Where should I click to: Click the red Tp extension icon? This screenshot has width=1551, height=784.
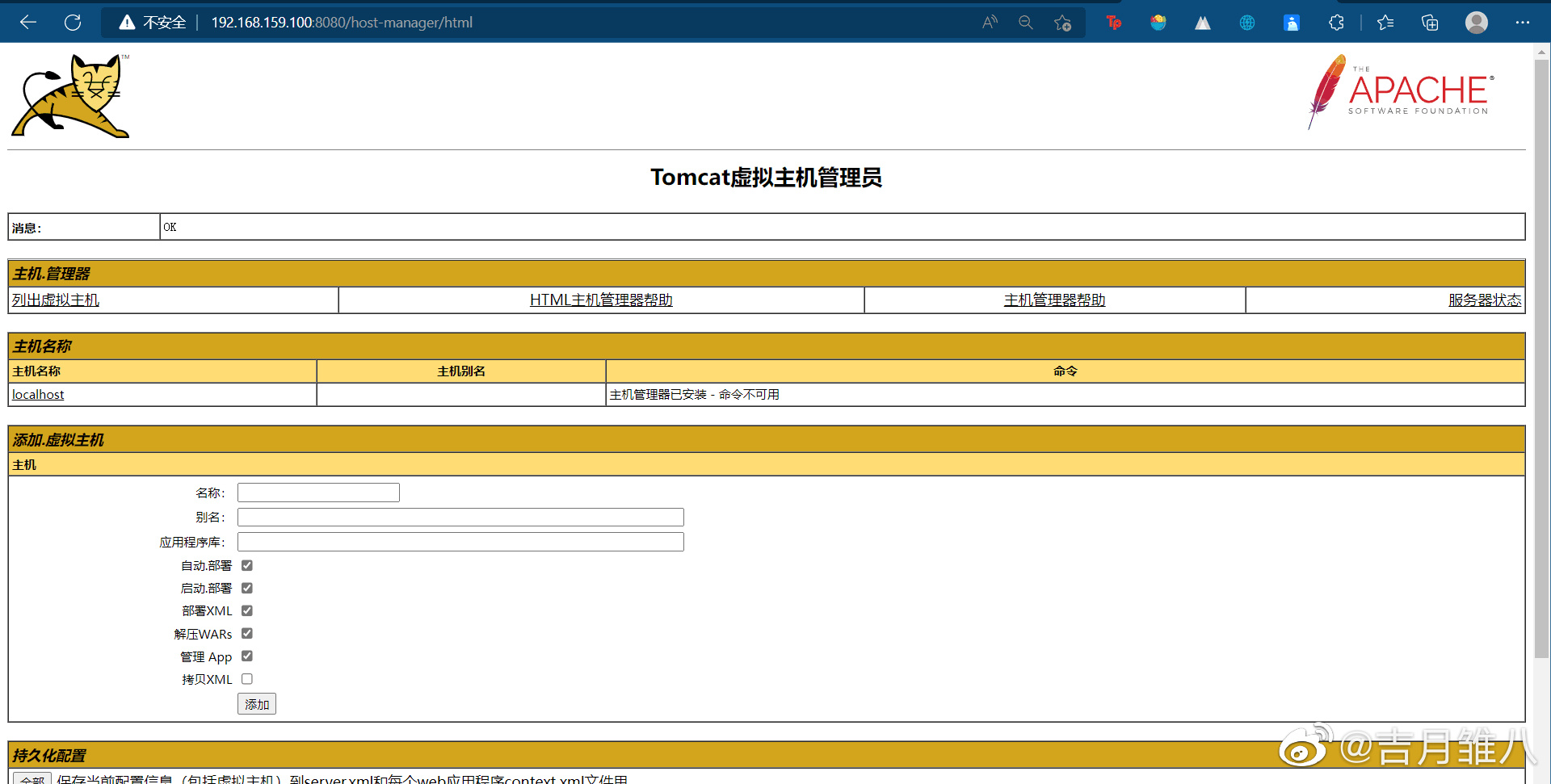(1114, 23)
